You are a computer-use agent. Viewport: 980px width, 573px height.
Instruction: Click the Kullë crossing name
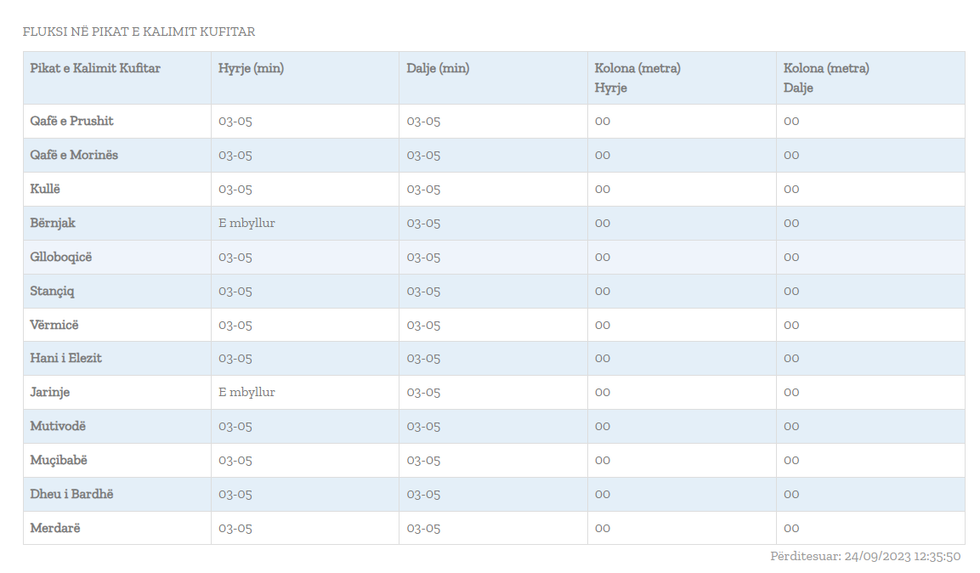click(x=45, y=189)
